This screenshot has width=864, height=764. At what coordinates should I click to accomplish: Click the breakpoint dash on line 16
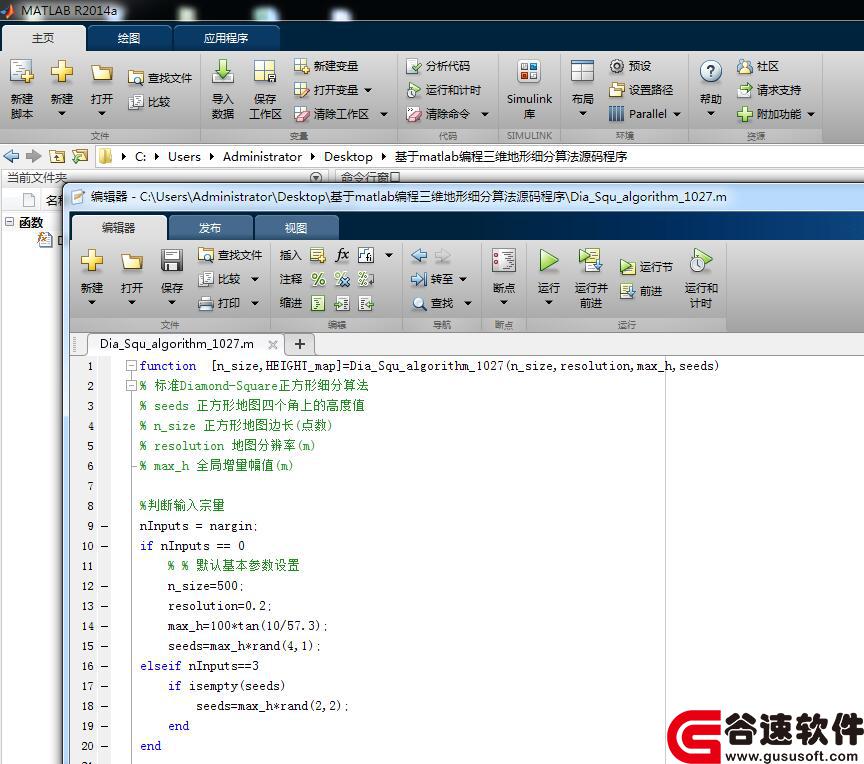[104, 666]
